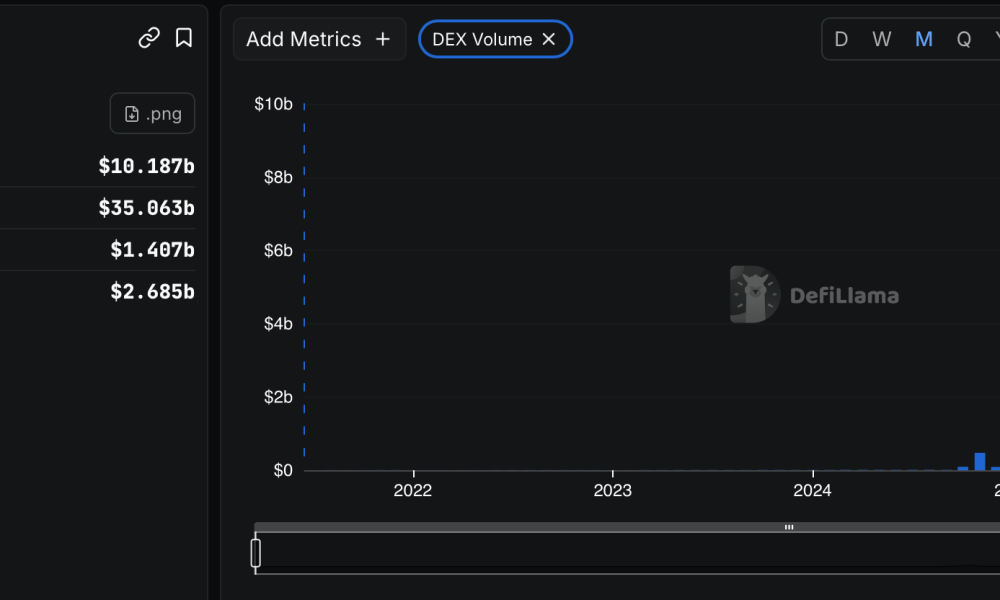1000x600 pixels.
Task: Download the chart as .png
Action: [x=152, y=113]
